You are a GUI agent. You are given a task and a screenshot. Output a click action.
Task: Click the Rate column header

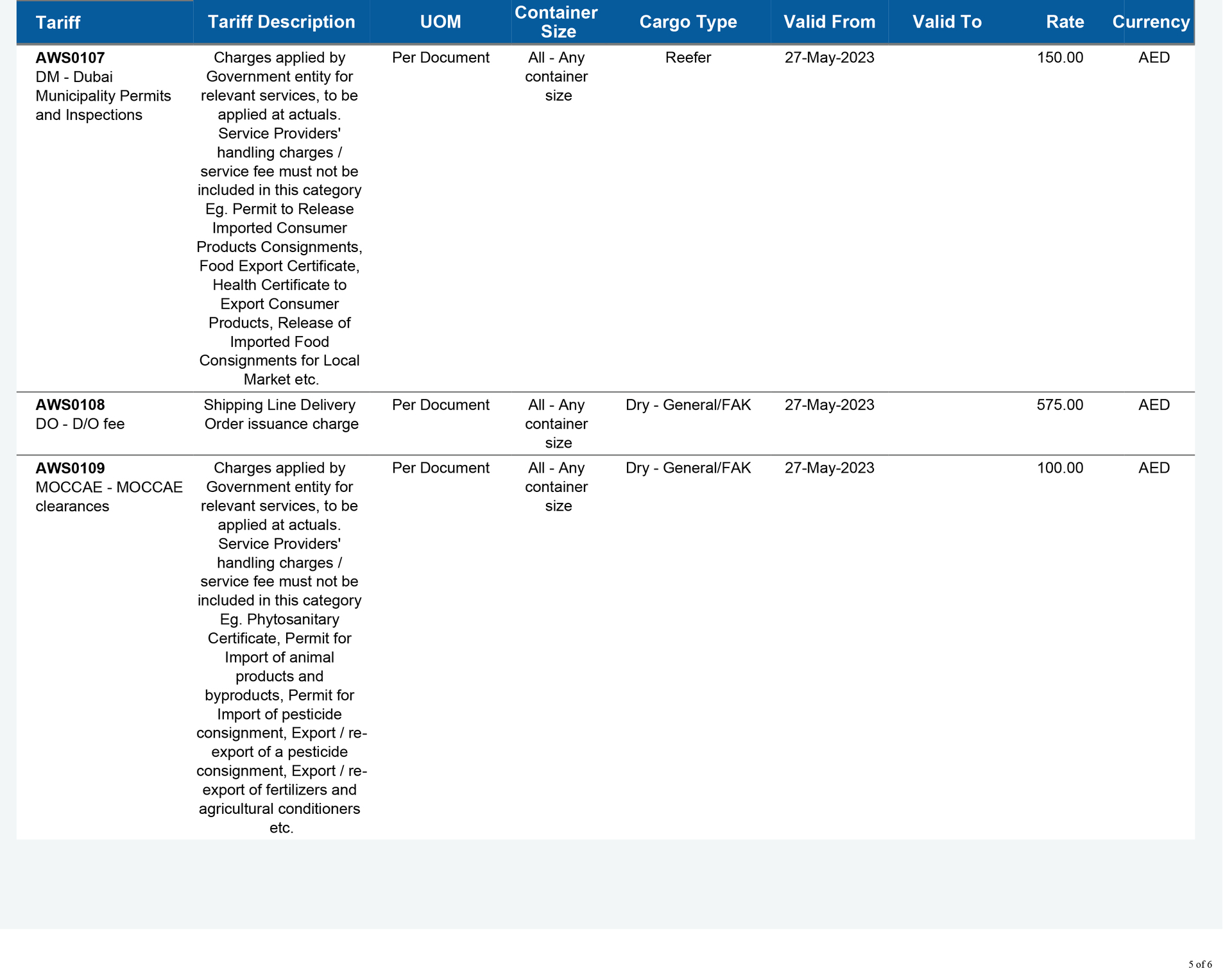[1065, 22]
